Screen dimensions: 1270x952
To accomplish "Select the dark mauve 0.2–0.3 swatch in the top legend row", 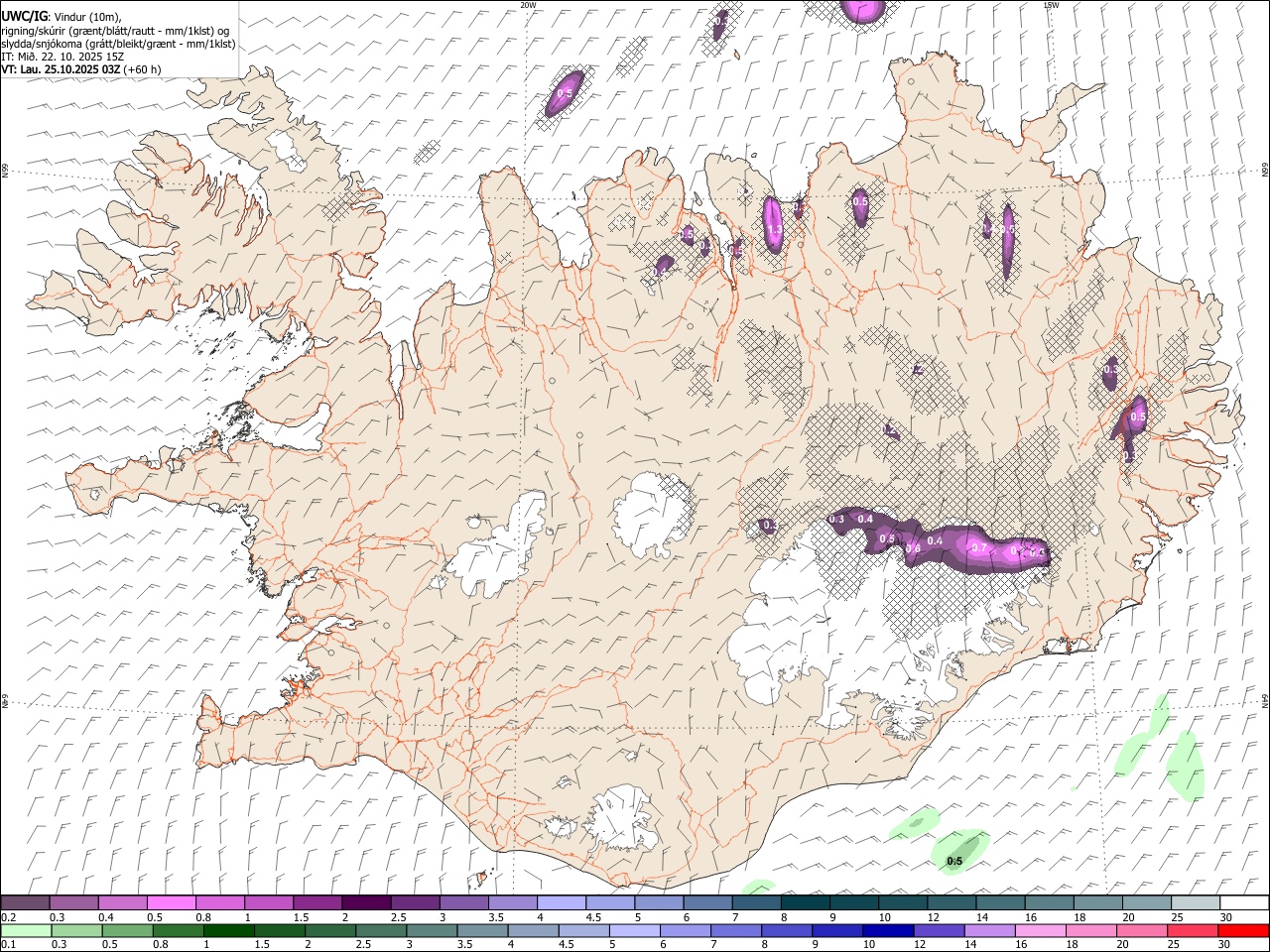I will pyautogui.click(x=25, y=903).
